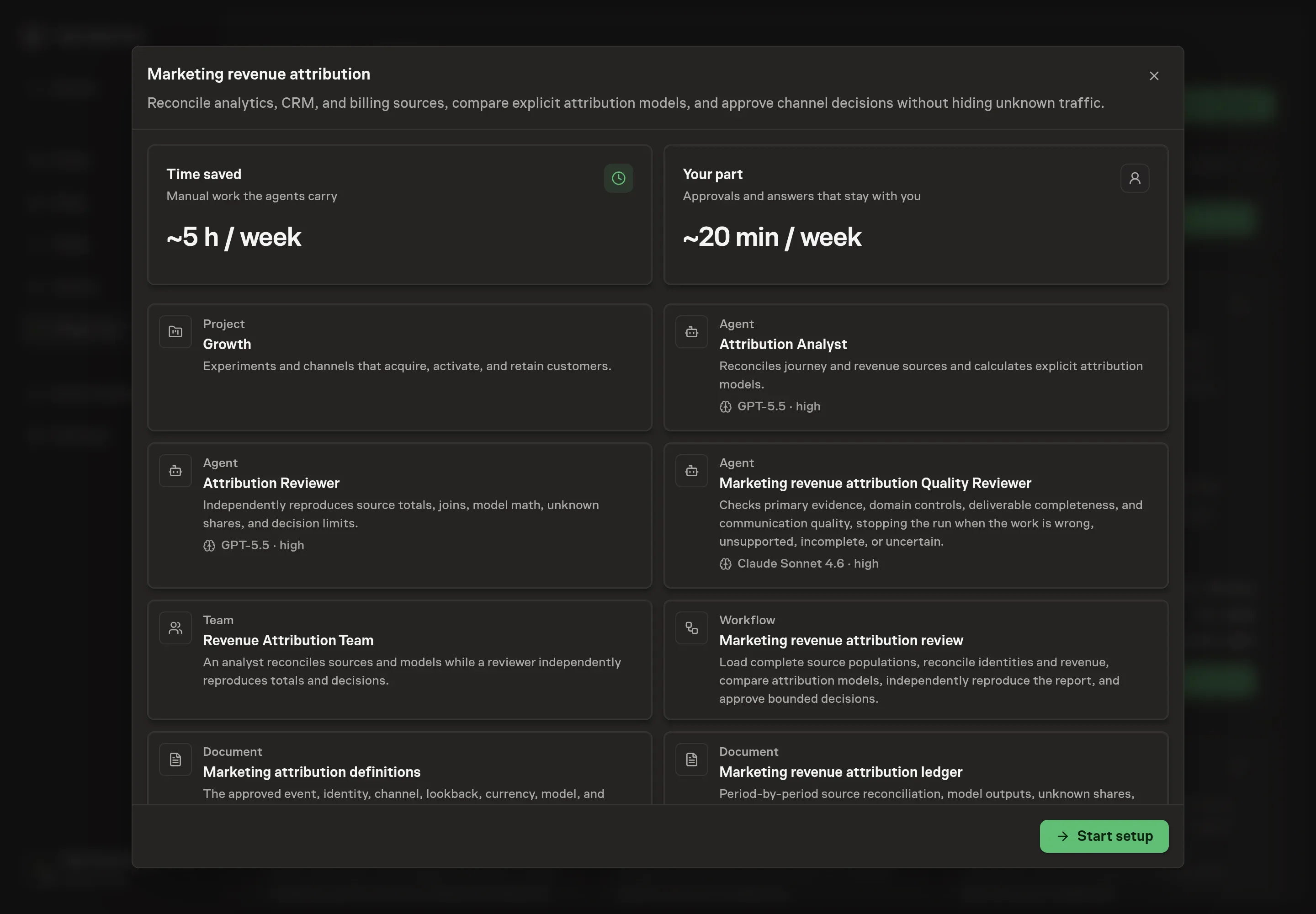Click the Workflow label above the review card
Screen dimensions: 1316x914
point(747,620)
